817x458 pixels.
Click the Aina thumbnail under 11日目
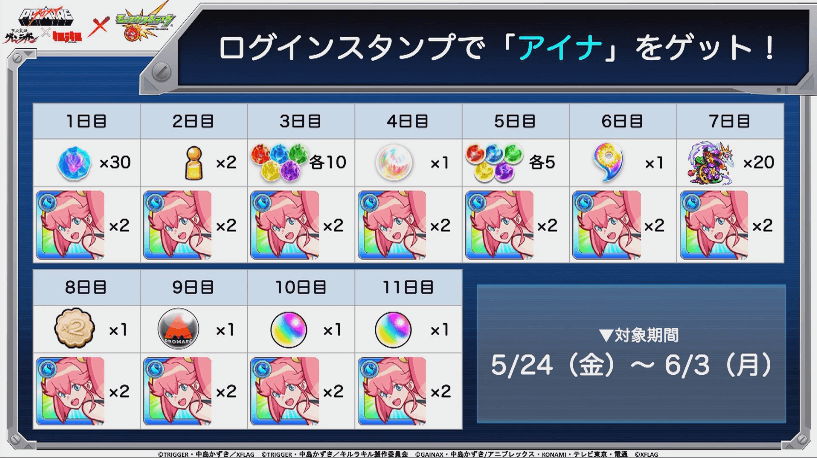tap(392, 391)
